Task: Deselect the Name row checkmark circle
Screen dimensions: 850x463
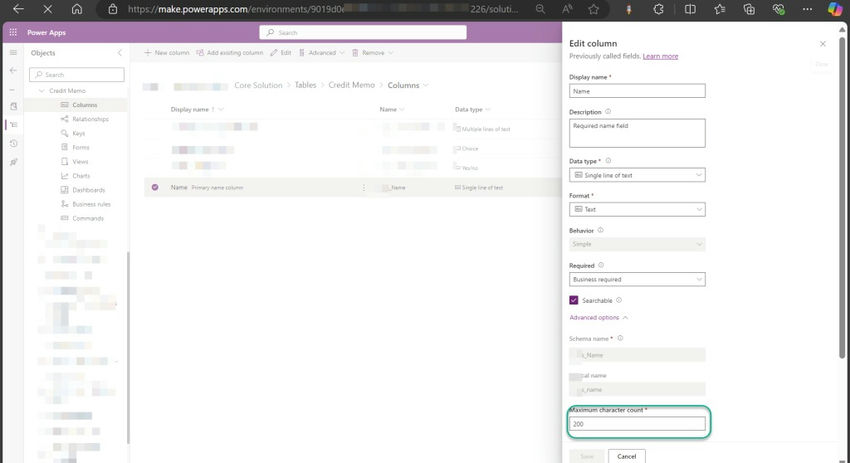Action: [x=155, y=187]
